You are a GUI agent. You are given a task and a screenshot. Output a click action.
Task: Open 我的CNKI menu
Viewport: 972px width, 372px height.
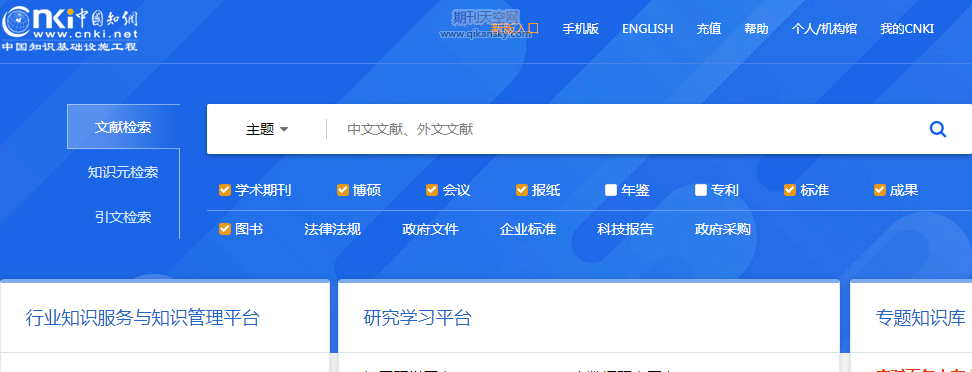coord(907,29)
